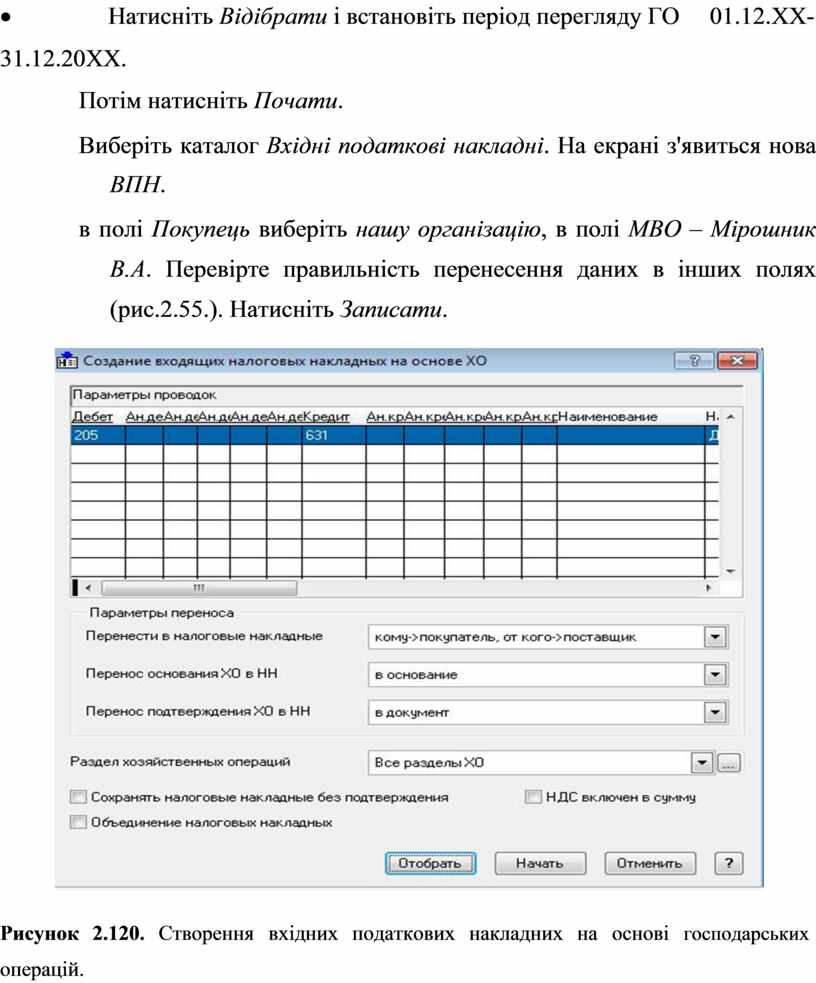Image resolution: width=816 pixels, height=983 pixels.
Task: Click the Отменить button
Action: click(650, 863)
